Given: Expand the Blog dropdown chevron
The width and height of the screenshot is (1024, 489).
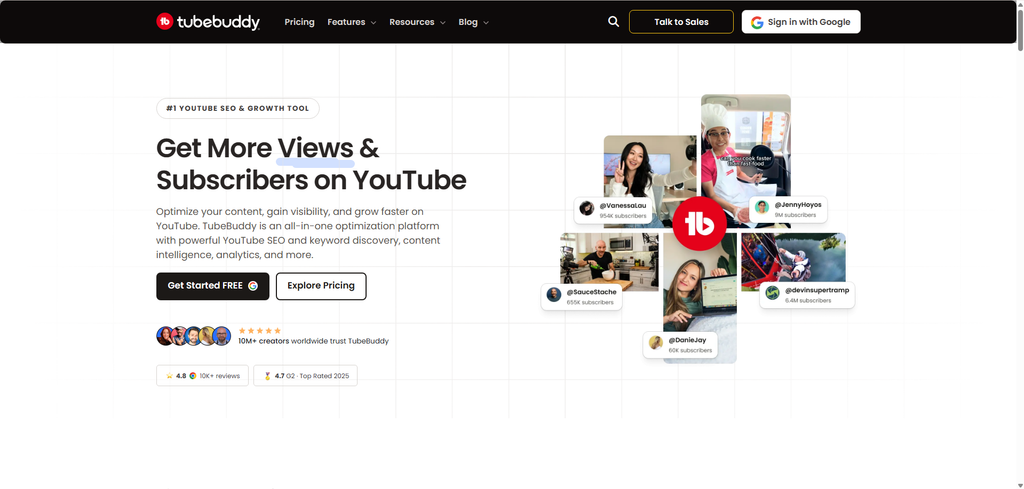Looking at the screenshot, I should (x=486, y=23).
